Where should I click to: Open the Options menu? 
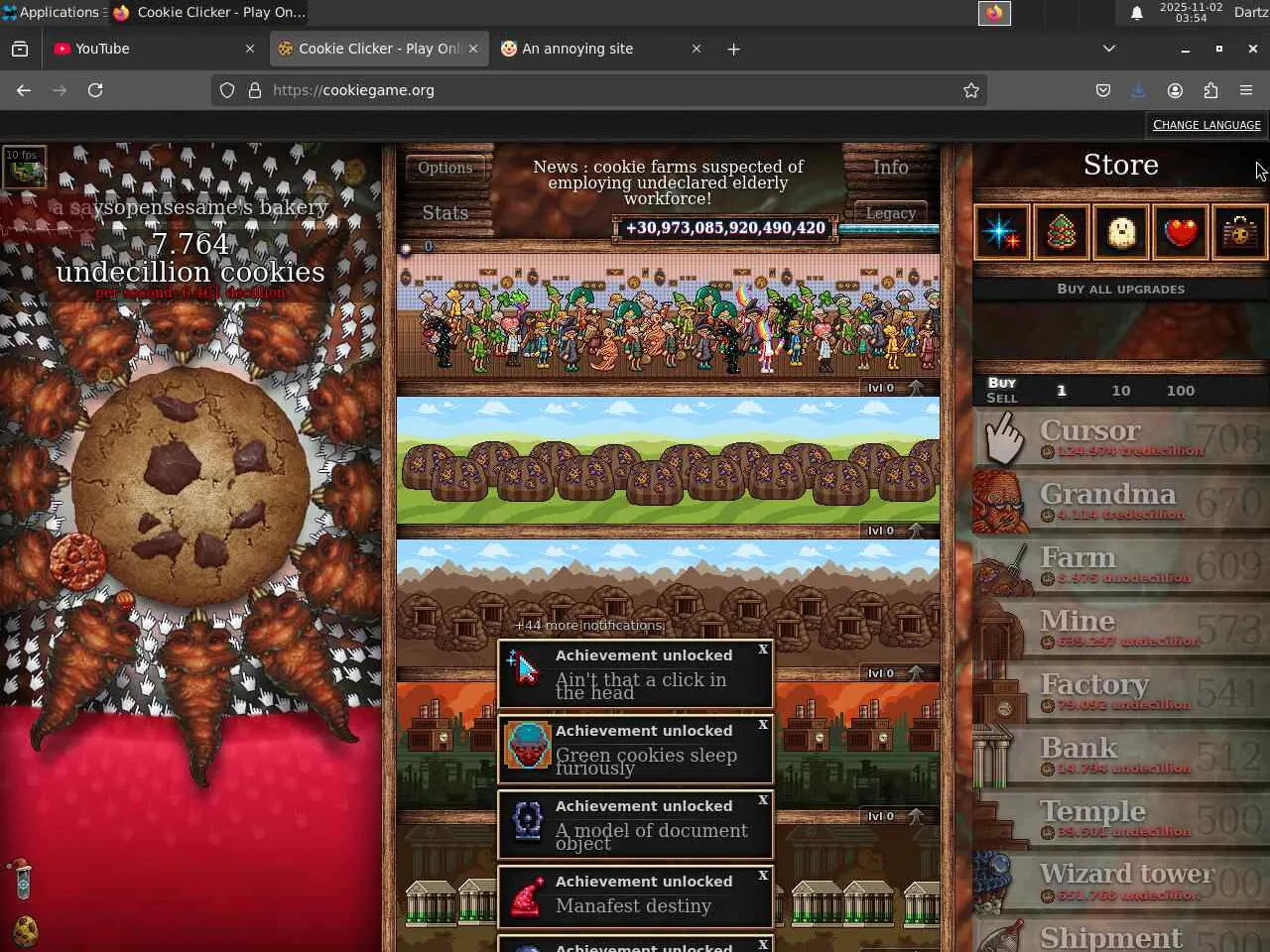pos(445,168)
